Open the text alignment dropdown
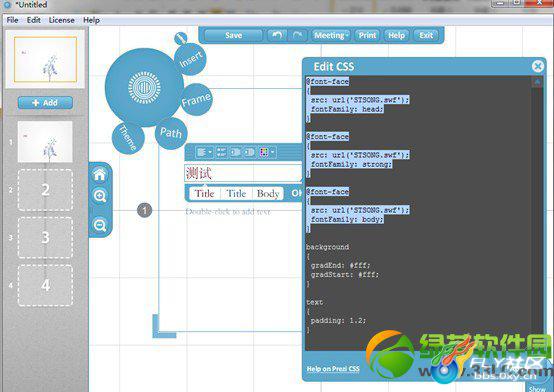 click(x=204, y=152)
